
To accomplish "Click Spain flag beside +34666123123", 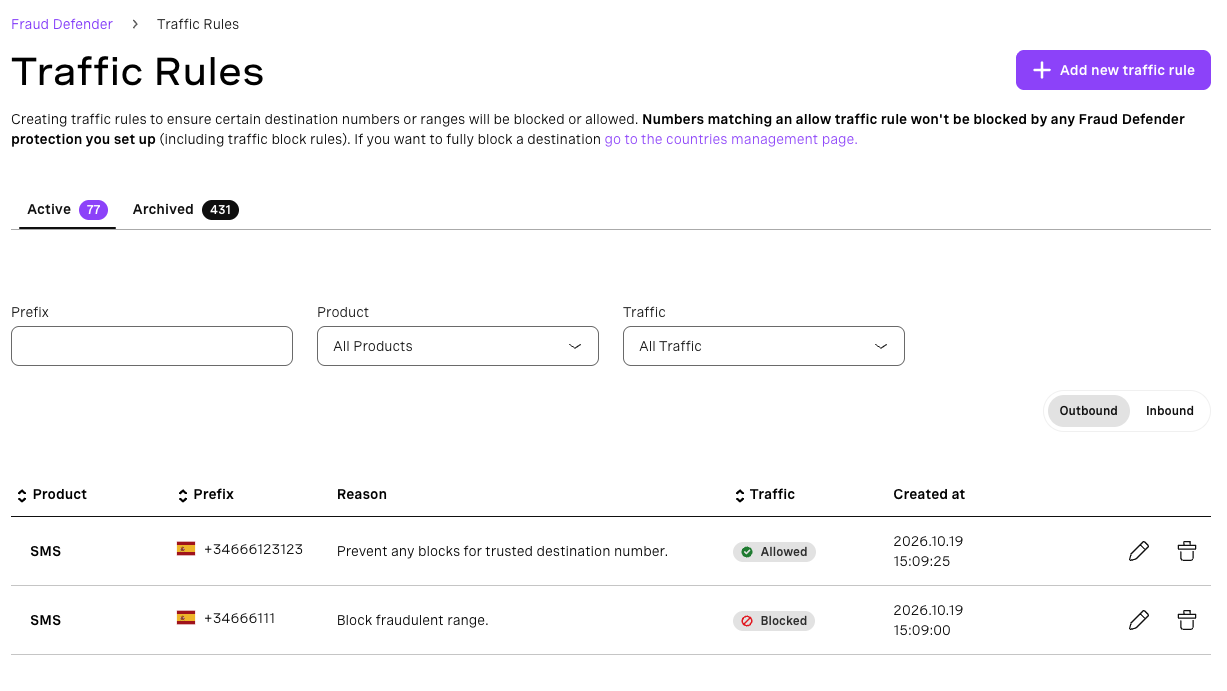I will coord(186,549).
